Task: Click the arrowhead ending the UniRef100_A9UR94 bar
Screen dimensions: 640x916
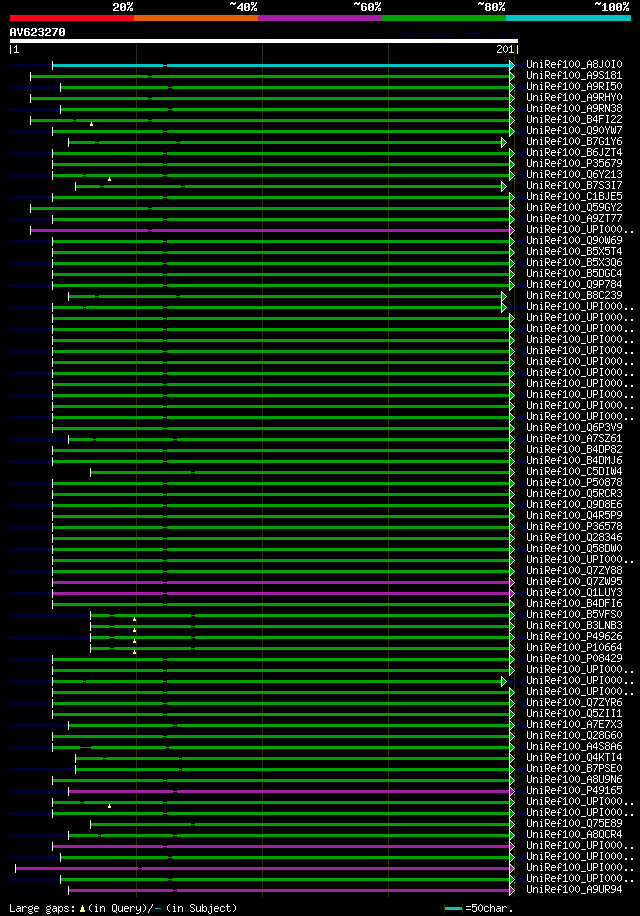Action: 512,890
